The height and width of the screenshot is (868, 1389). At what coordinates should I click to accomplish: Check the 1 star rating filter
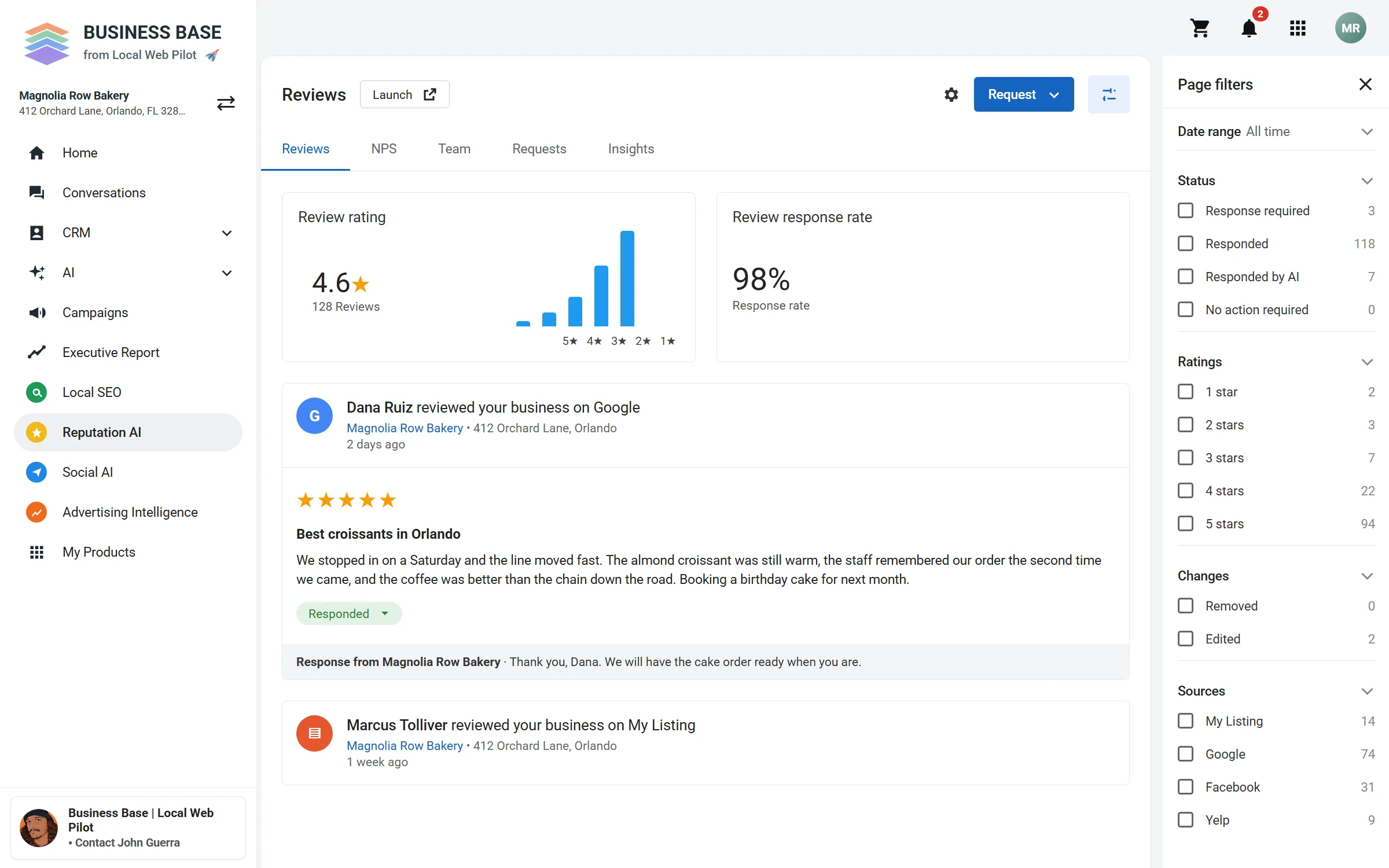(1185, 392)
